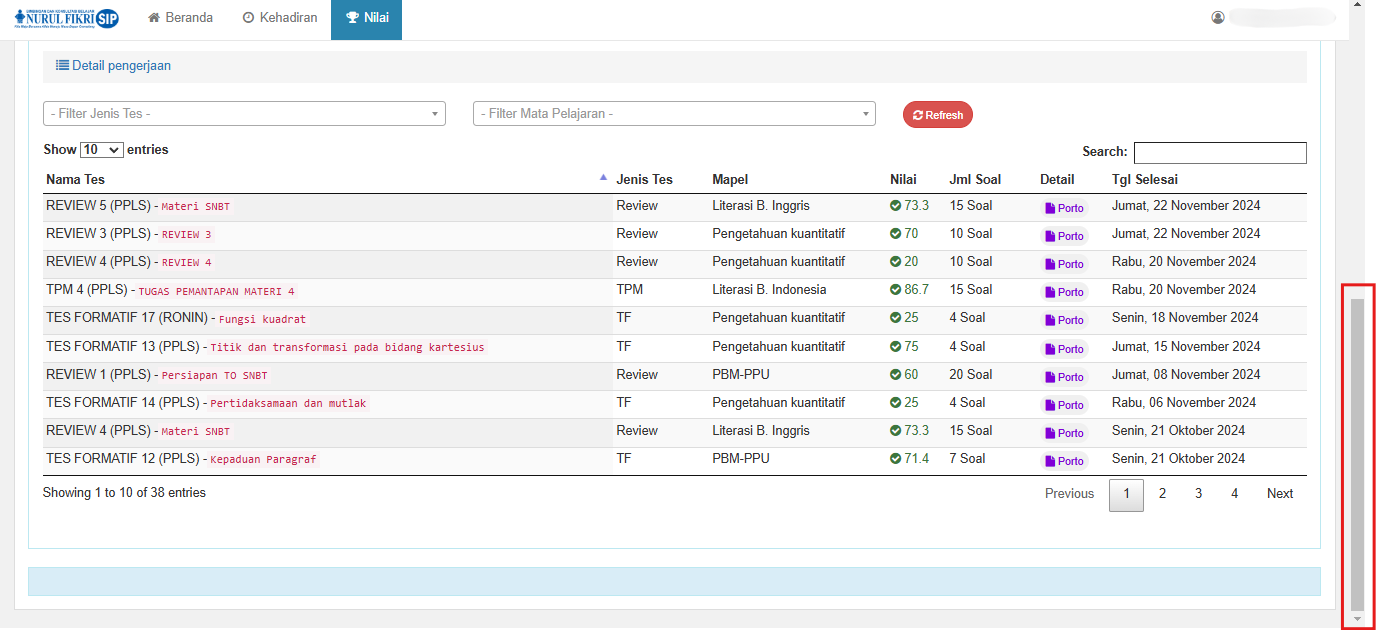
Task: Open Porto detail for REVIEW 5 (PPLS)
Action: [1064, 208]
